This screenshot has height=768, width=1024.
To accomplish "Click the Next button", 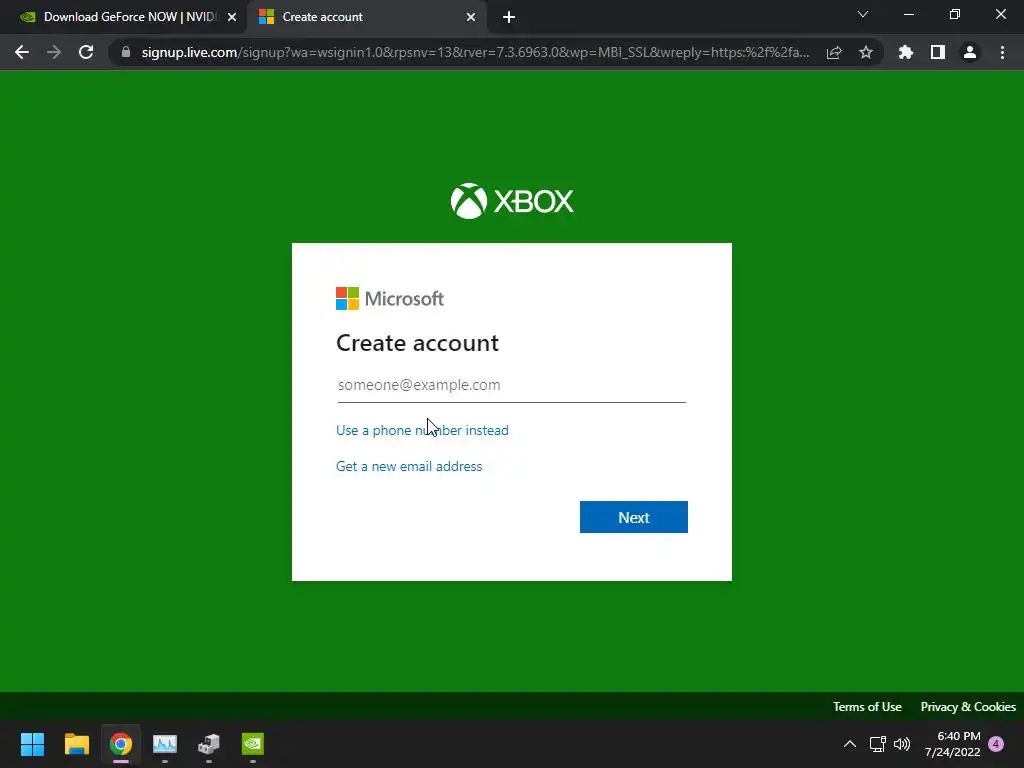I will 633,517.
